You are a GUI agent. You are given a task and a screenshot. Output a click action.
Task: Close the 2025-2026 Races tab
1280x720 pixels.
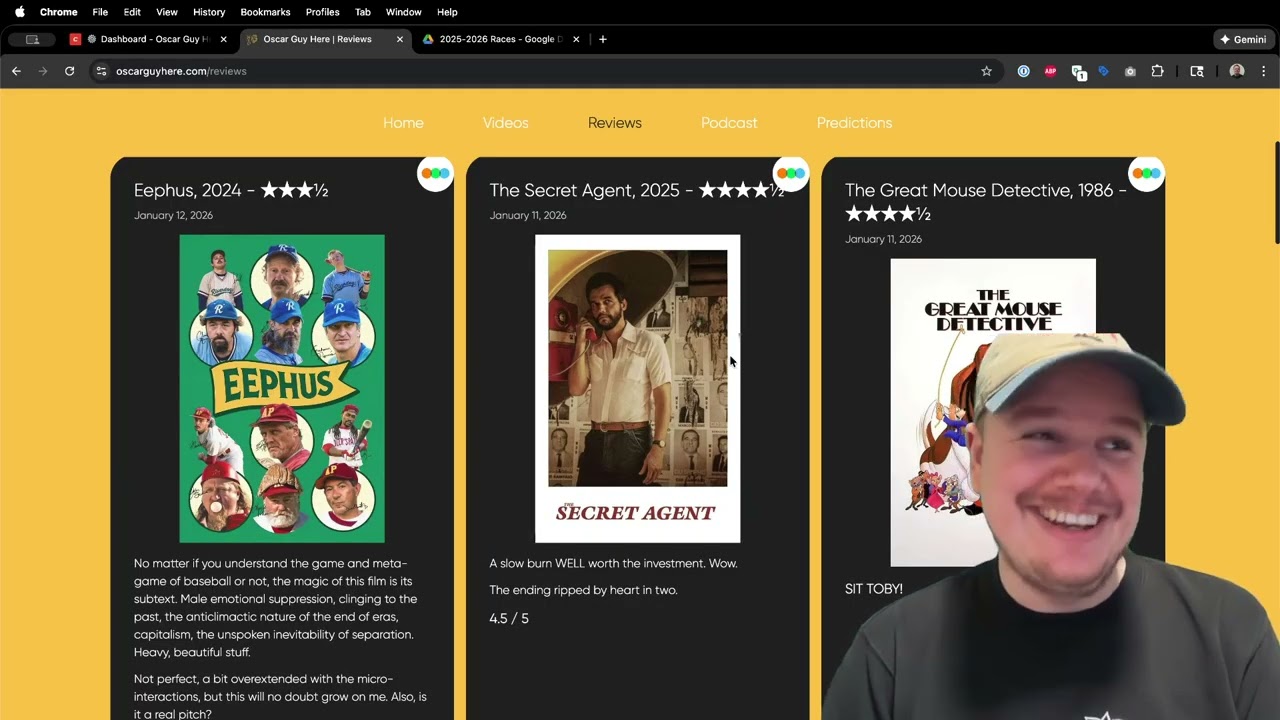(x=576, y=39)
